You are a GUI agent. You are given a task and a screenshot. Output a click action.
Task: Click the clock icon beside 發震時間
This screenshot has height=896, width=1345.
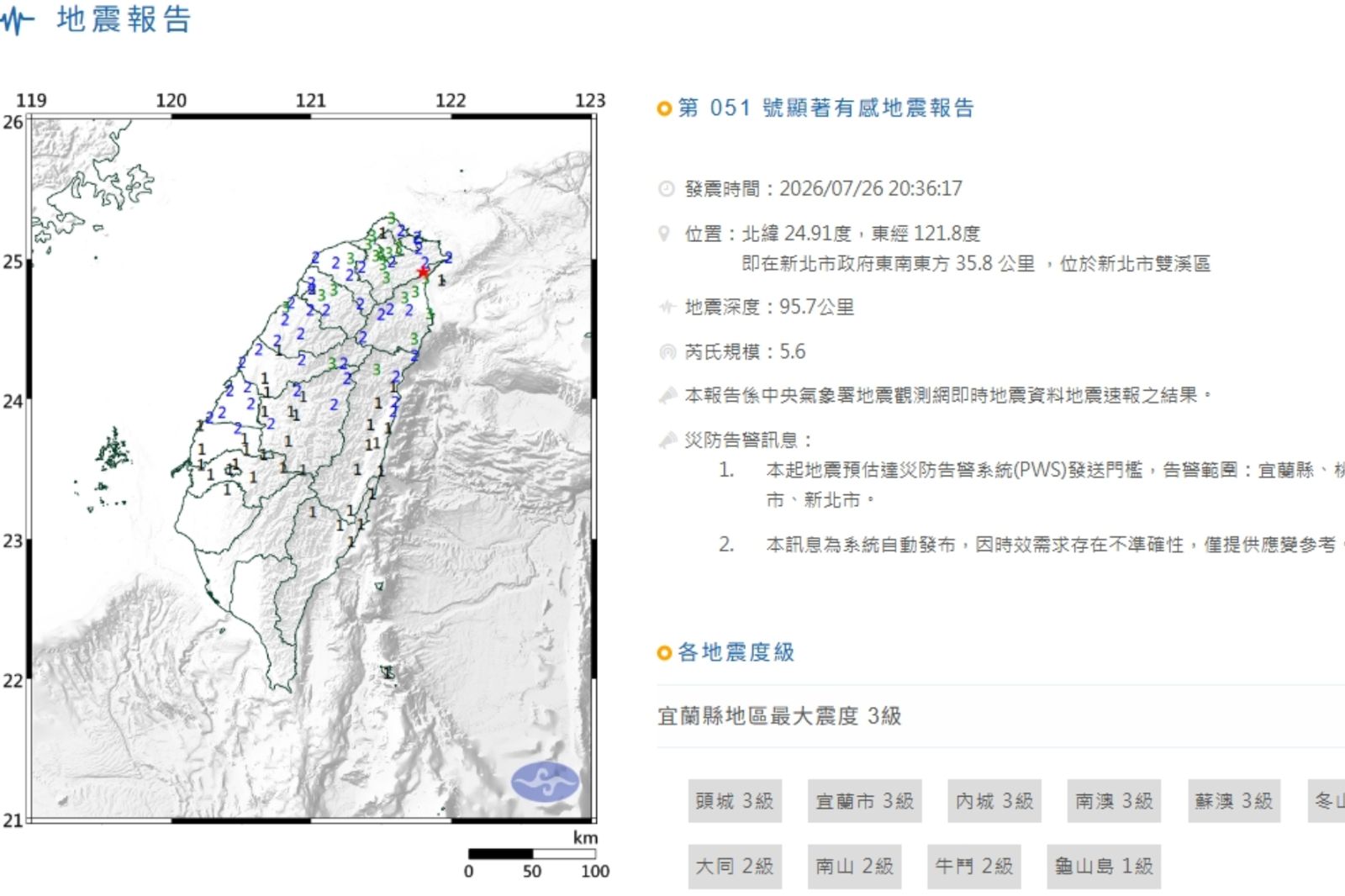pyautogui.click(x=667, y=188)
